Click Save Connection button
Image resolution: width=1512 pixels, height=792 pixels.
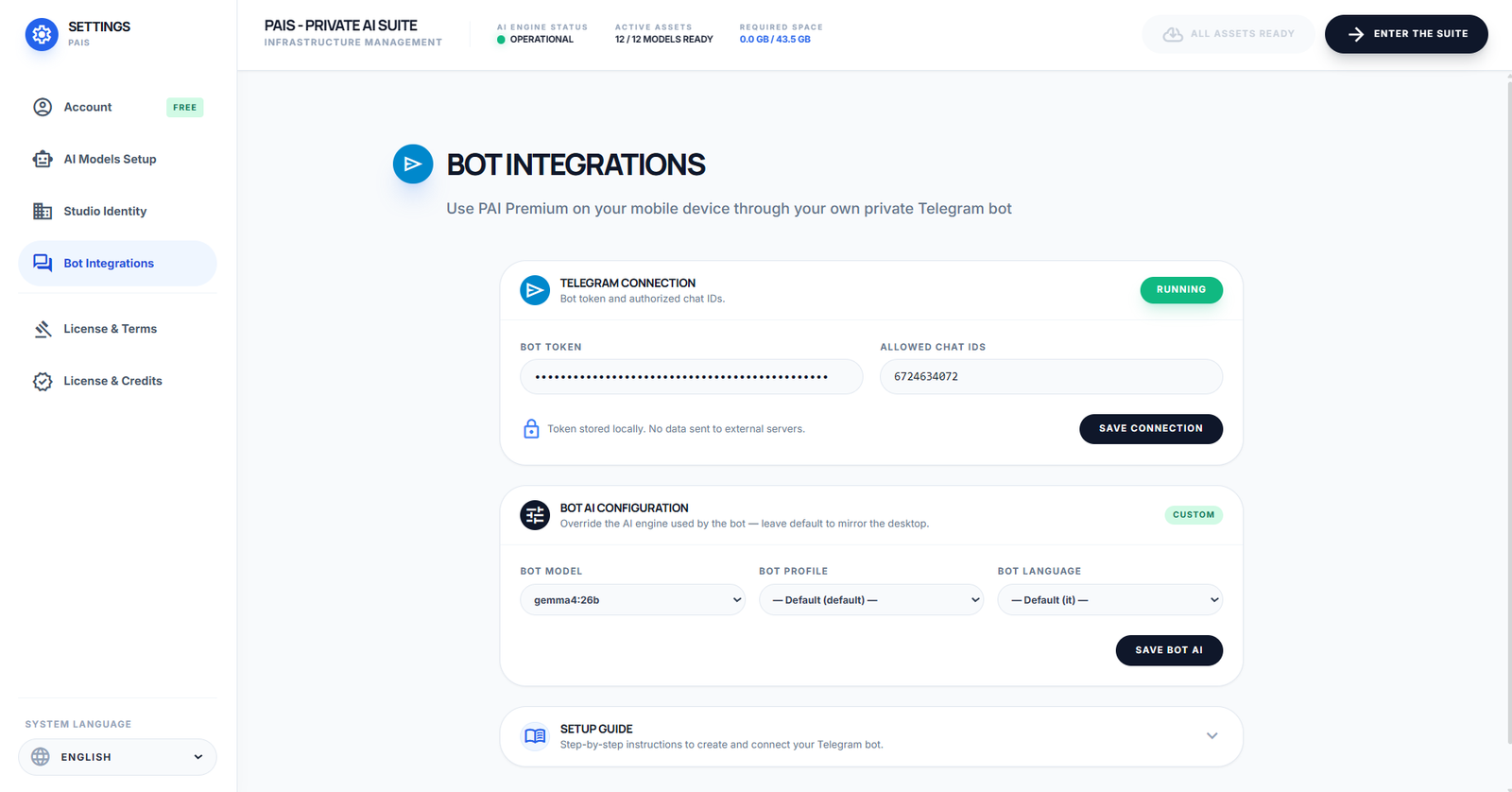[1151, 428]
